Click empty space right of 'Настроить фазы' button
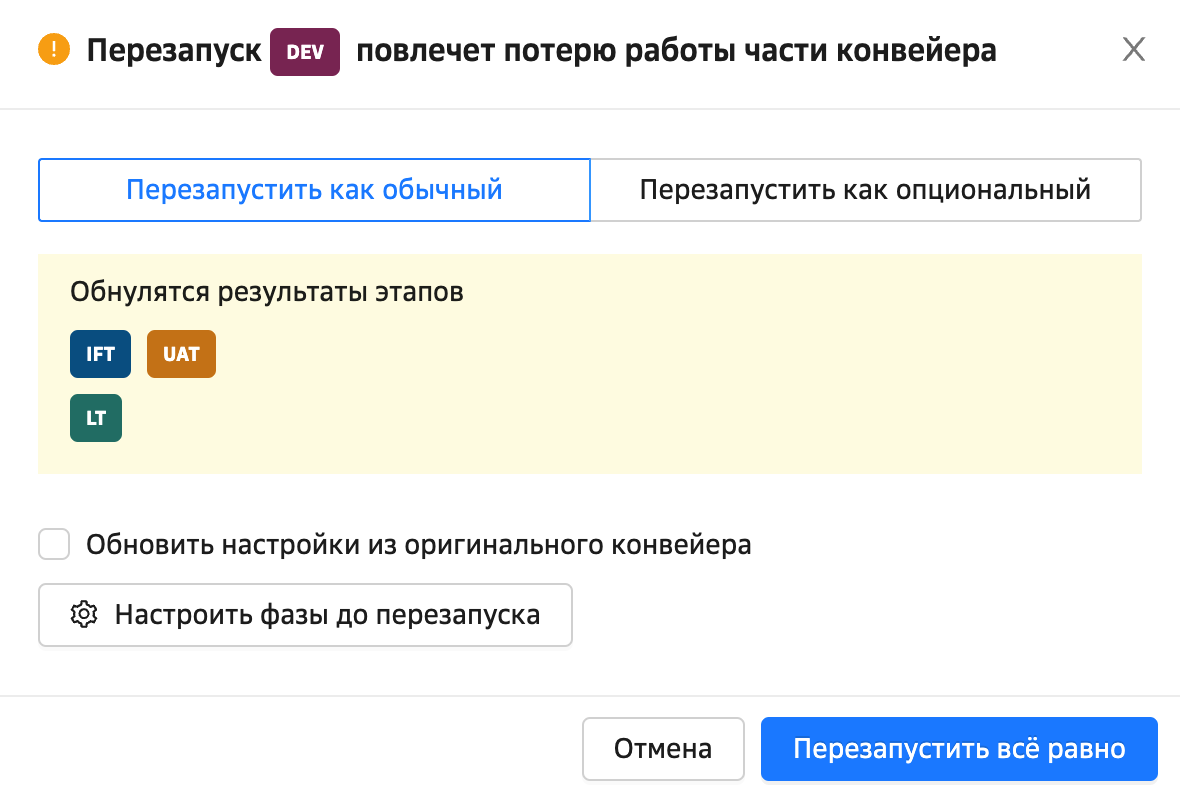1180x798 pixels. (850, 614)
